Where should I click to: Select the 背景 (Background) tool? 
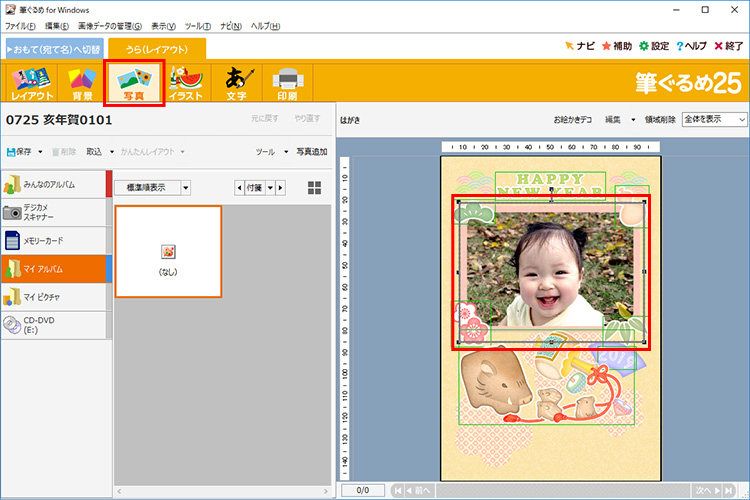[82, 82]
